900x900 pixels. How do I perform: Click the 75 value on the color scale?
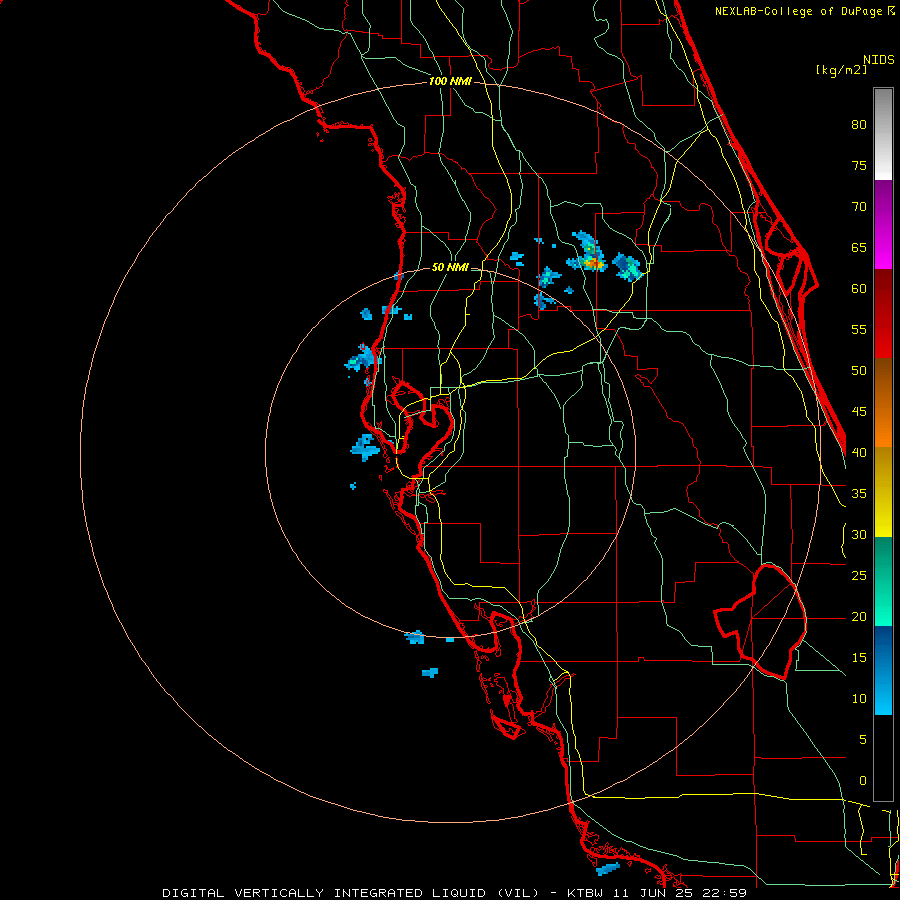(x=859, y=165)
